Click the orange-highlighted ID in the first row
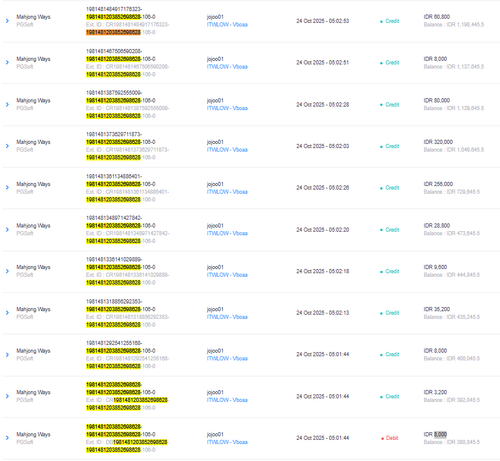Image resolution: width=500 pixels, height=461 pixels. click(x=113, y=32)
